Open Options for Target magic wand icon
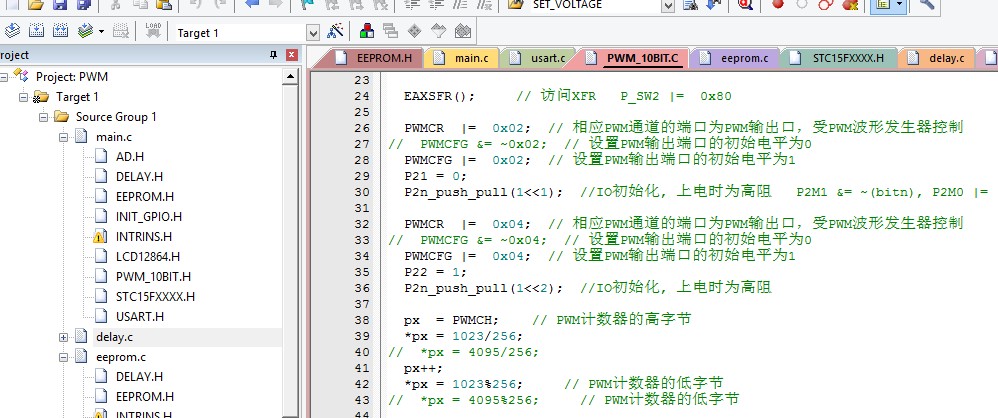Image resolution: width=998 pixels, height=418 pixels. coord(335,31)
